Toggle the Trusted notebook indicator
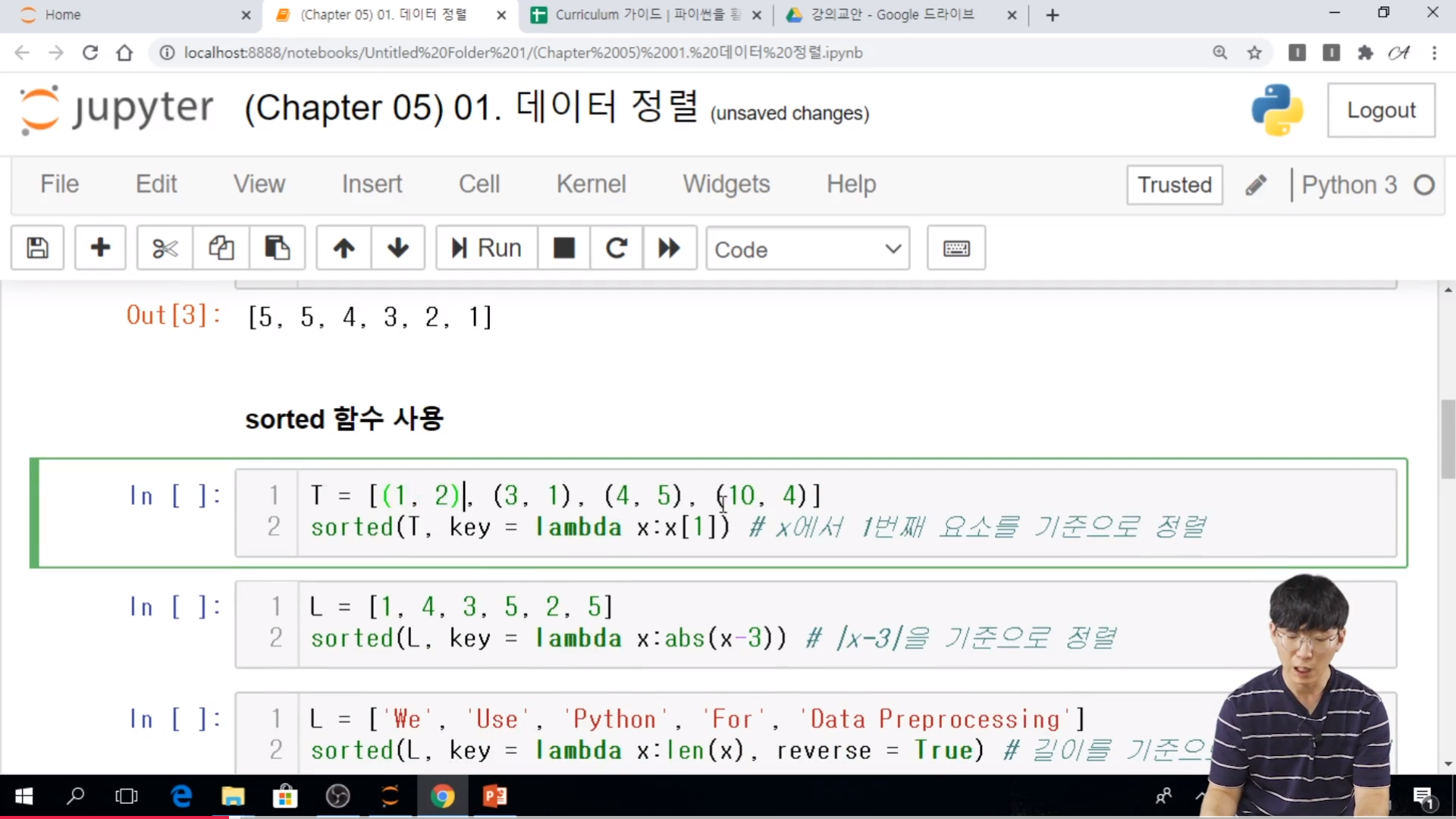1456x819 pixels. tap(1174, 185)
